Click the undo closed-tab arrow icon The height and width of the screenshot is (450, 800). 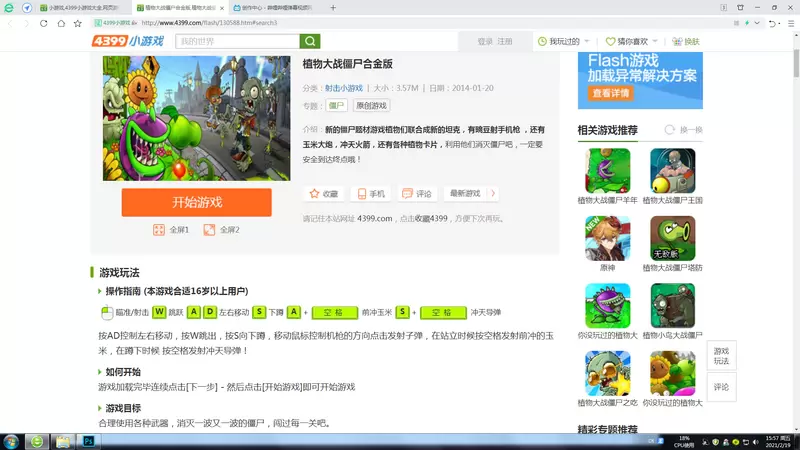[772, 23]
